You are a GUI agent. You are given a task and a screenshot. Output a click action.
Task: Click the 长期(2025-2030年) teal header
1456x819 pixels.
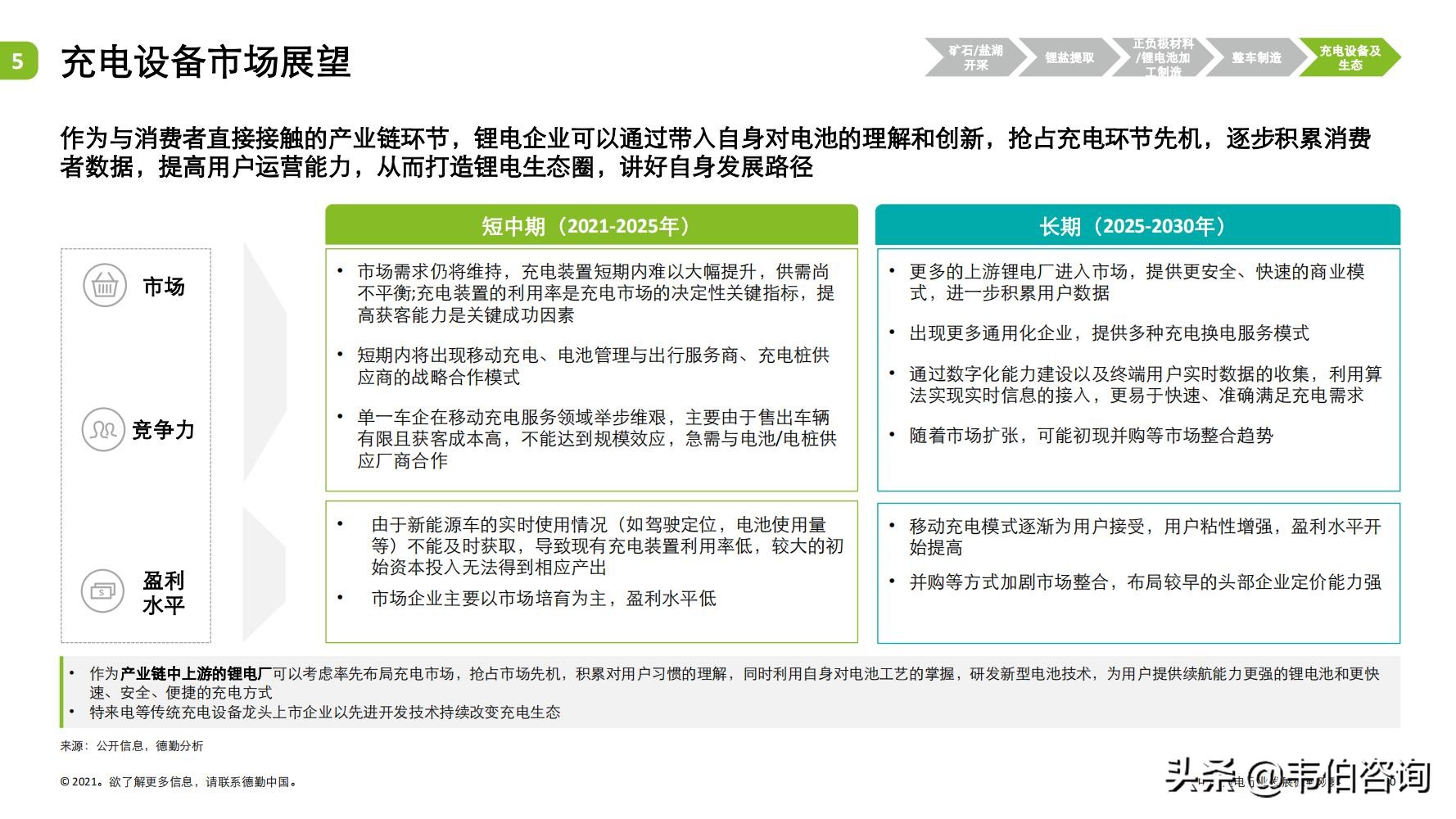click(x=1138, y=225)
